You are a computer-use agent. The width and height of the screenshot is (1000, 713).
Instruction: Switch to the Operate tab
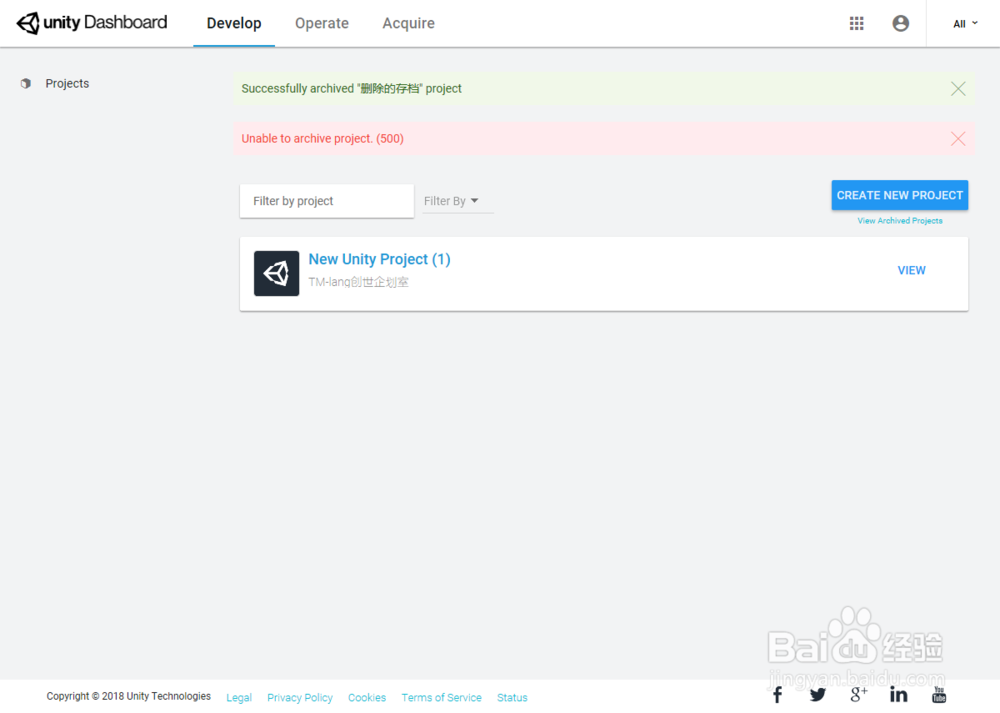click(321, 24)
